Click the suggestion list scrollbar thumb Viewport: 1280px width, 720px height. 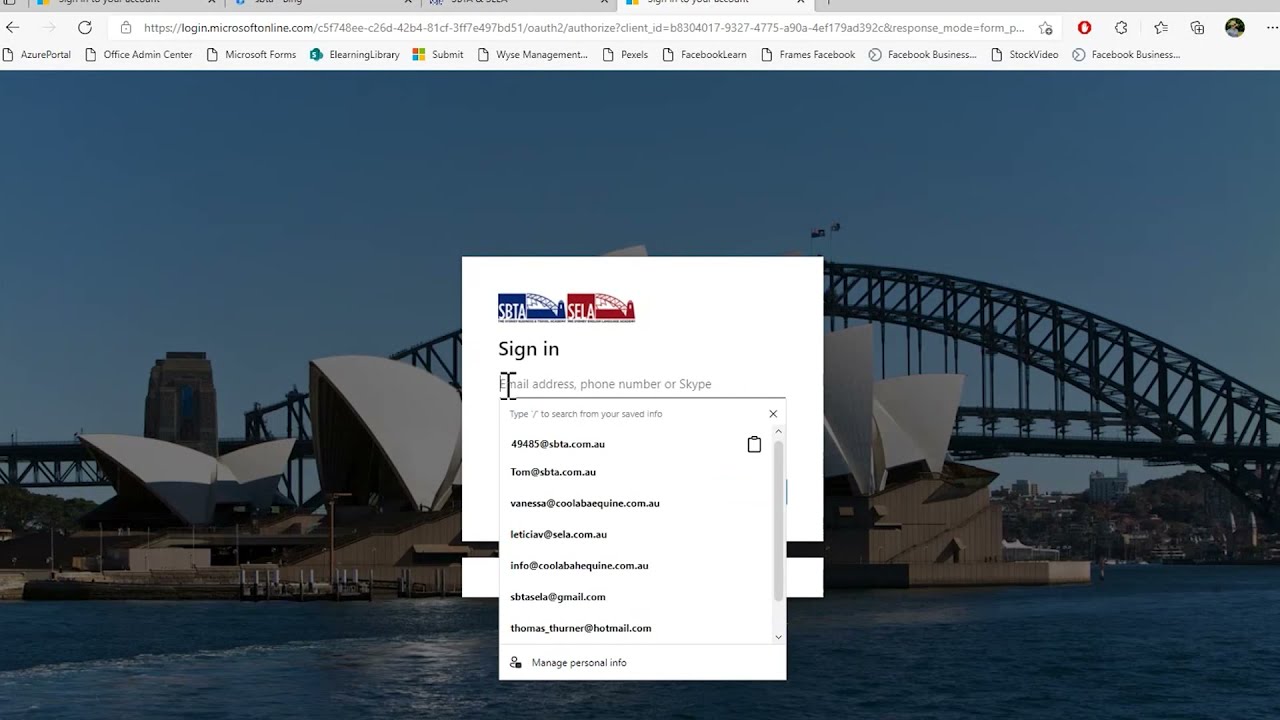pyautogui.click(x=778, y=520)
